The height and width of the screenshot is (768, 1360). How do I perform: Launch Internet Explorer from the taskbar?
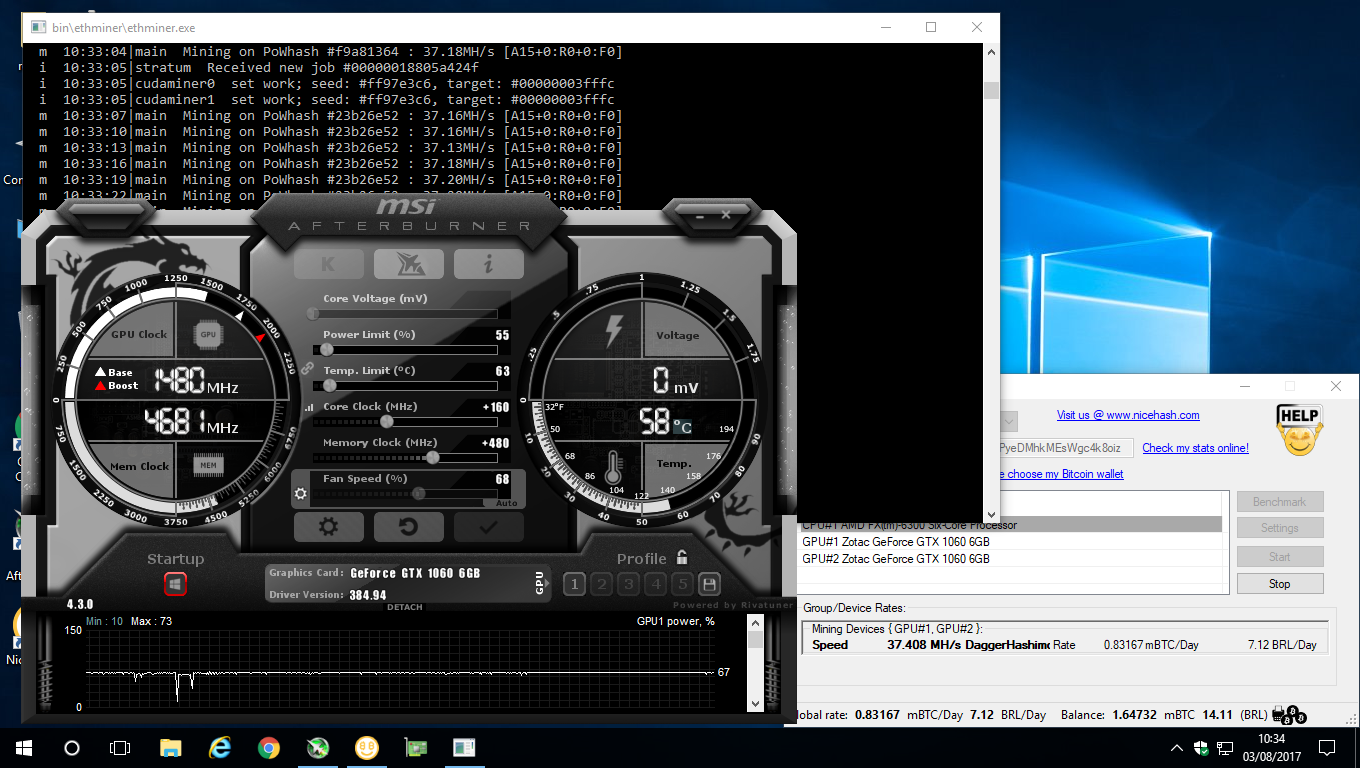tap(220, 747)
